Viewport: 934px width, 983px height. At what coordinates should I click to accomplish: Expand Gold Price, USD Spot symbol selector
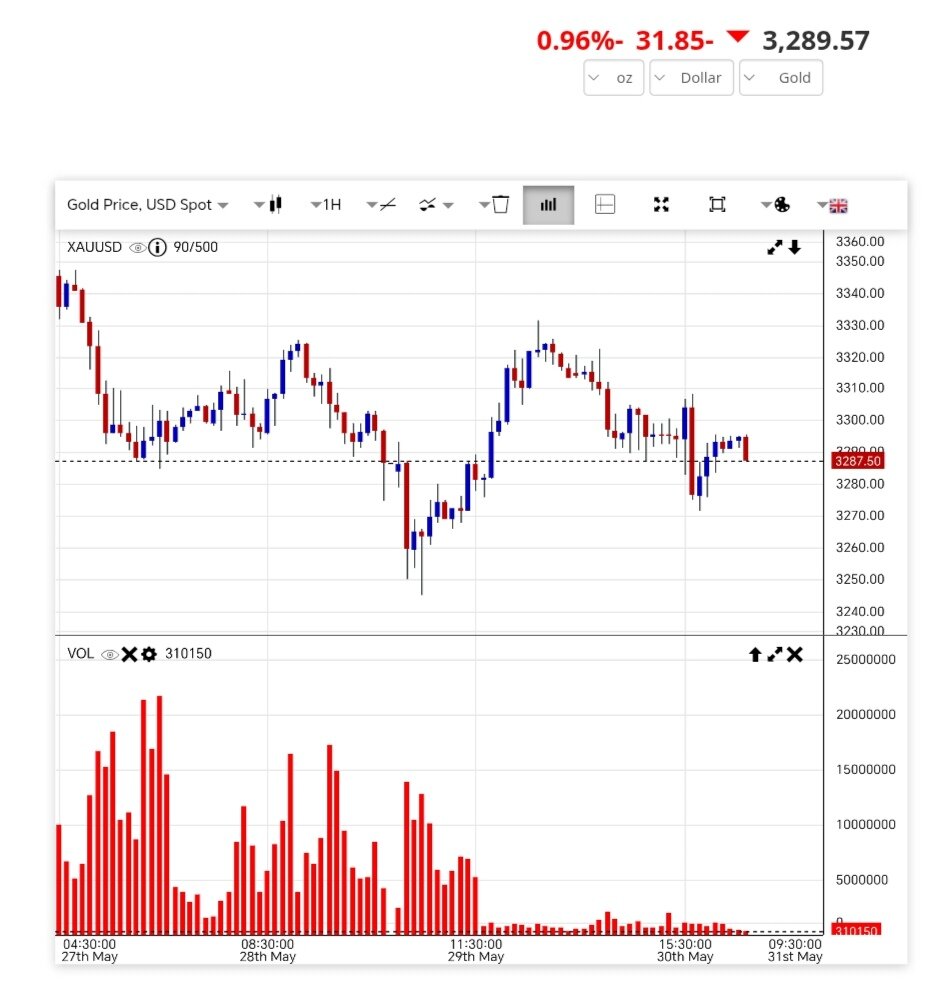point(148,205)
